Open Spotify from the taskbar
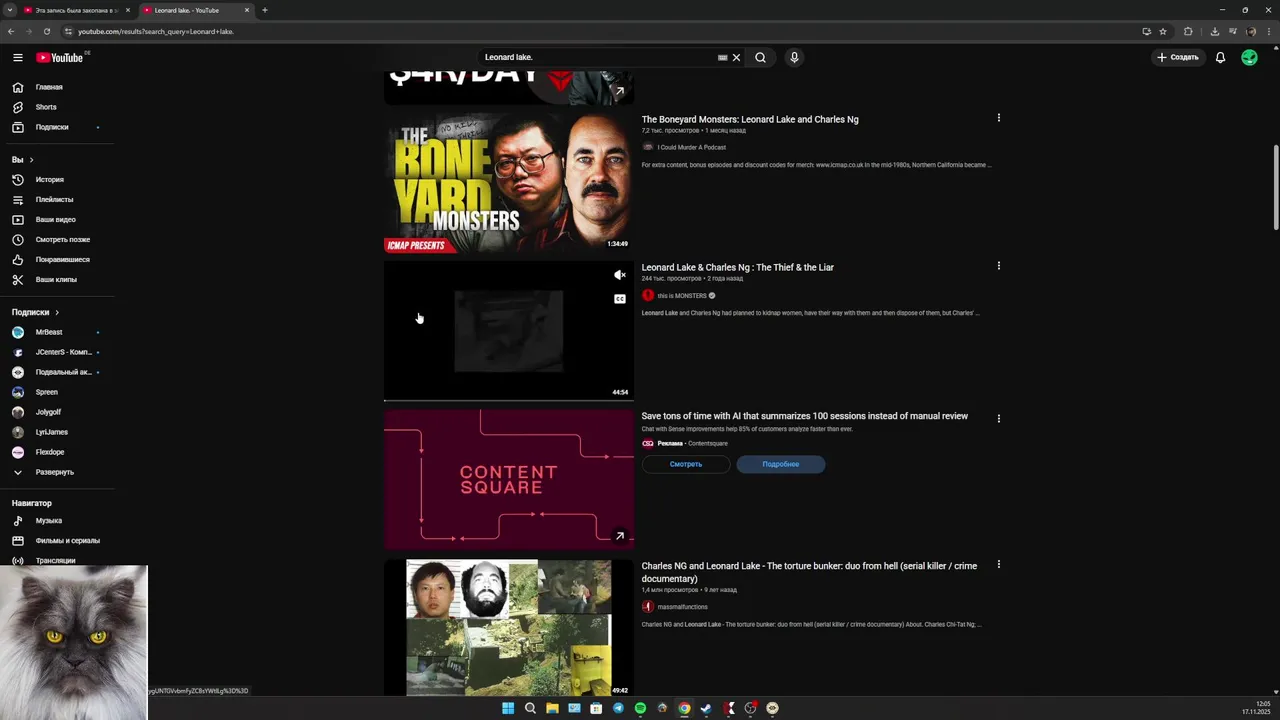 click(x=640, y=708)
